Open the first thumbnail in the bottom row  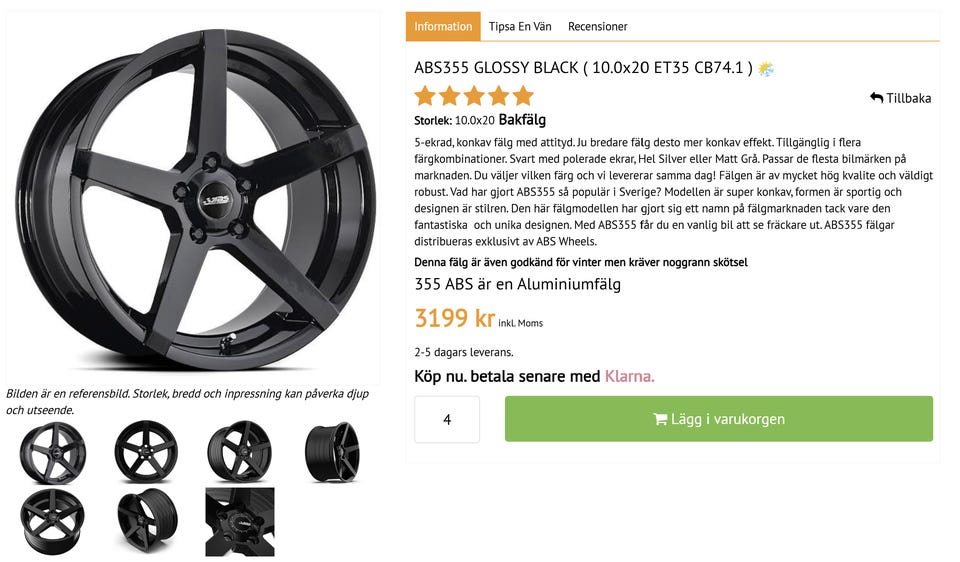click(52, 521)
